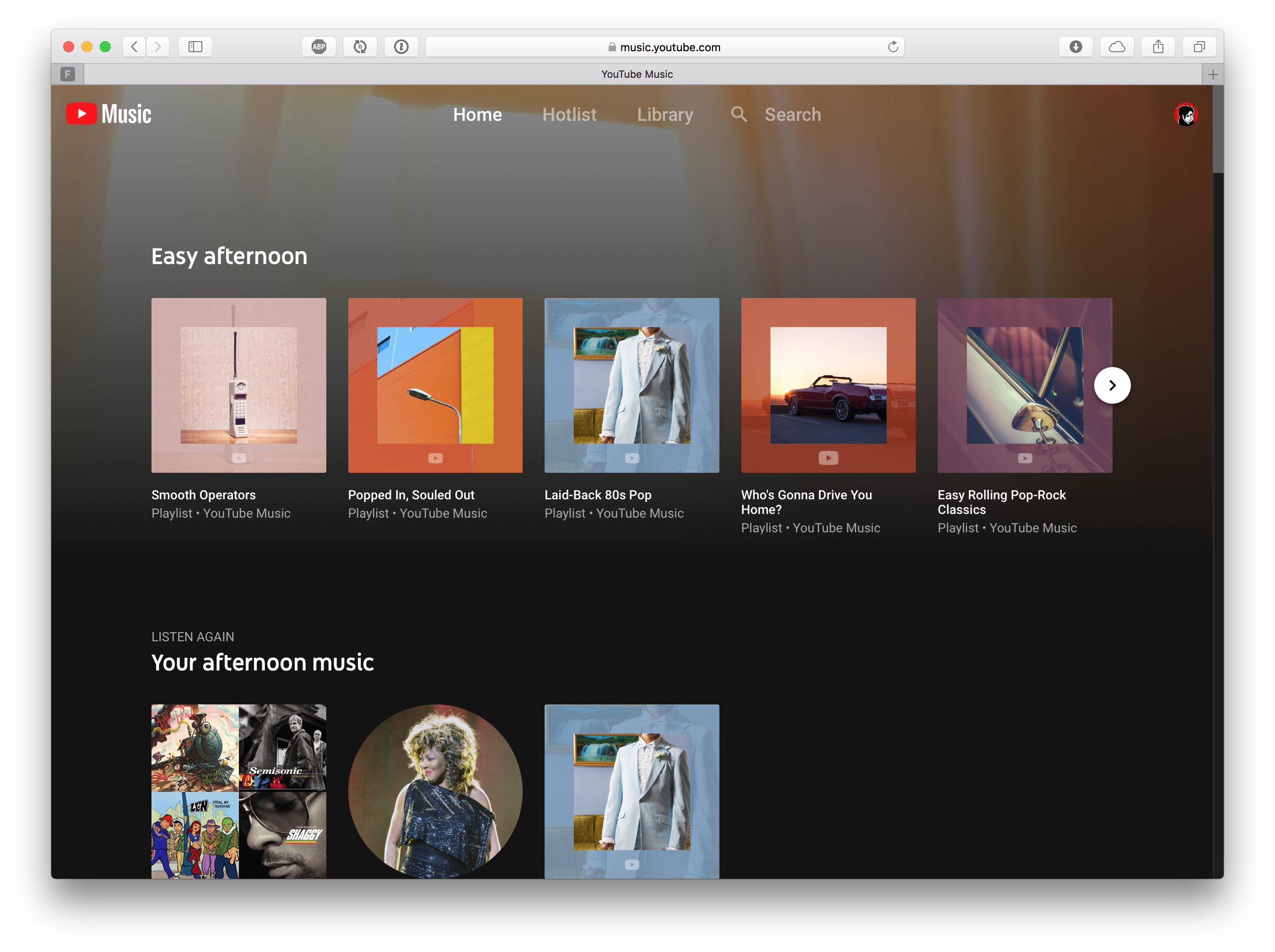Open a new tab with the plus button
1275x952 pixels.
pyautogui.click(x=1212, y=74)
